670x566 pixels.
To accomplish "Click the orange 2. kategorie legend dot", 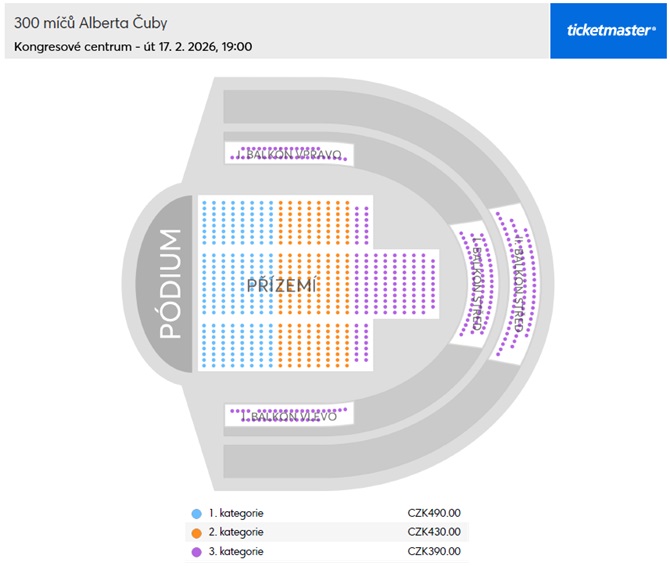I will tap(196, 532).
